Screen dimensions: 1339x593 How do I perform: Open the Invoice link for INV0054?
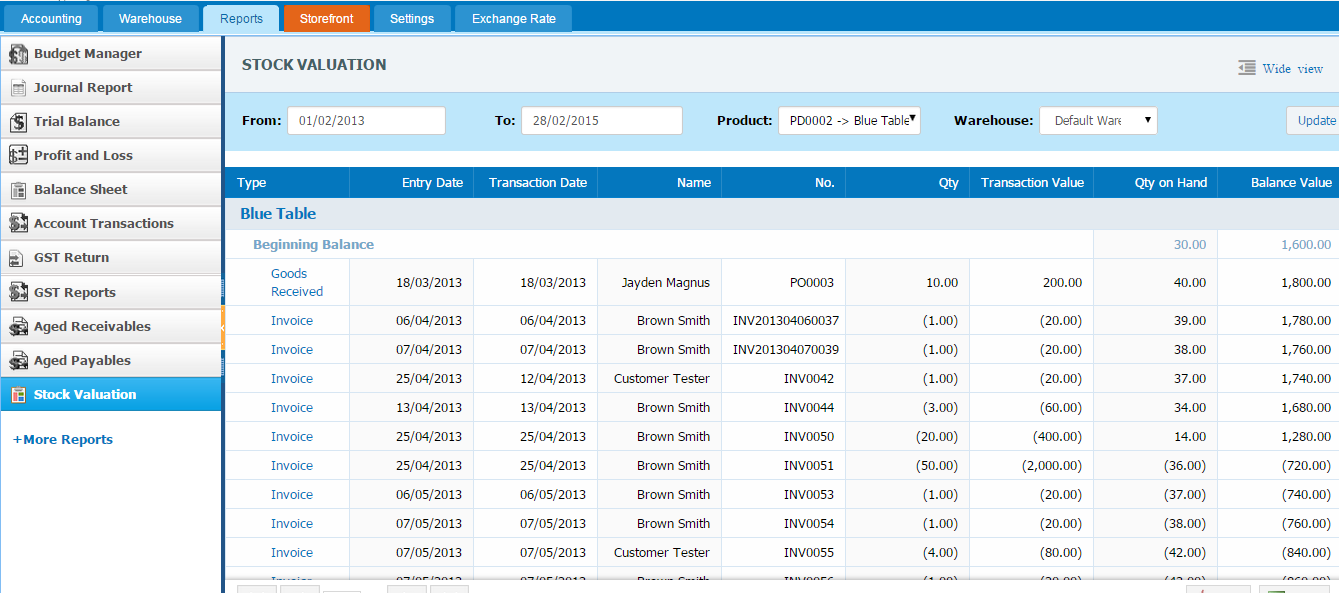click(x=292, y=524)
